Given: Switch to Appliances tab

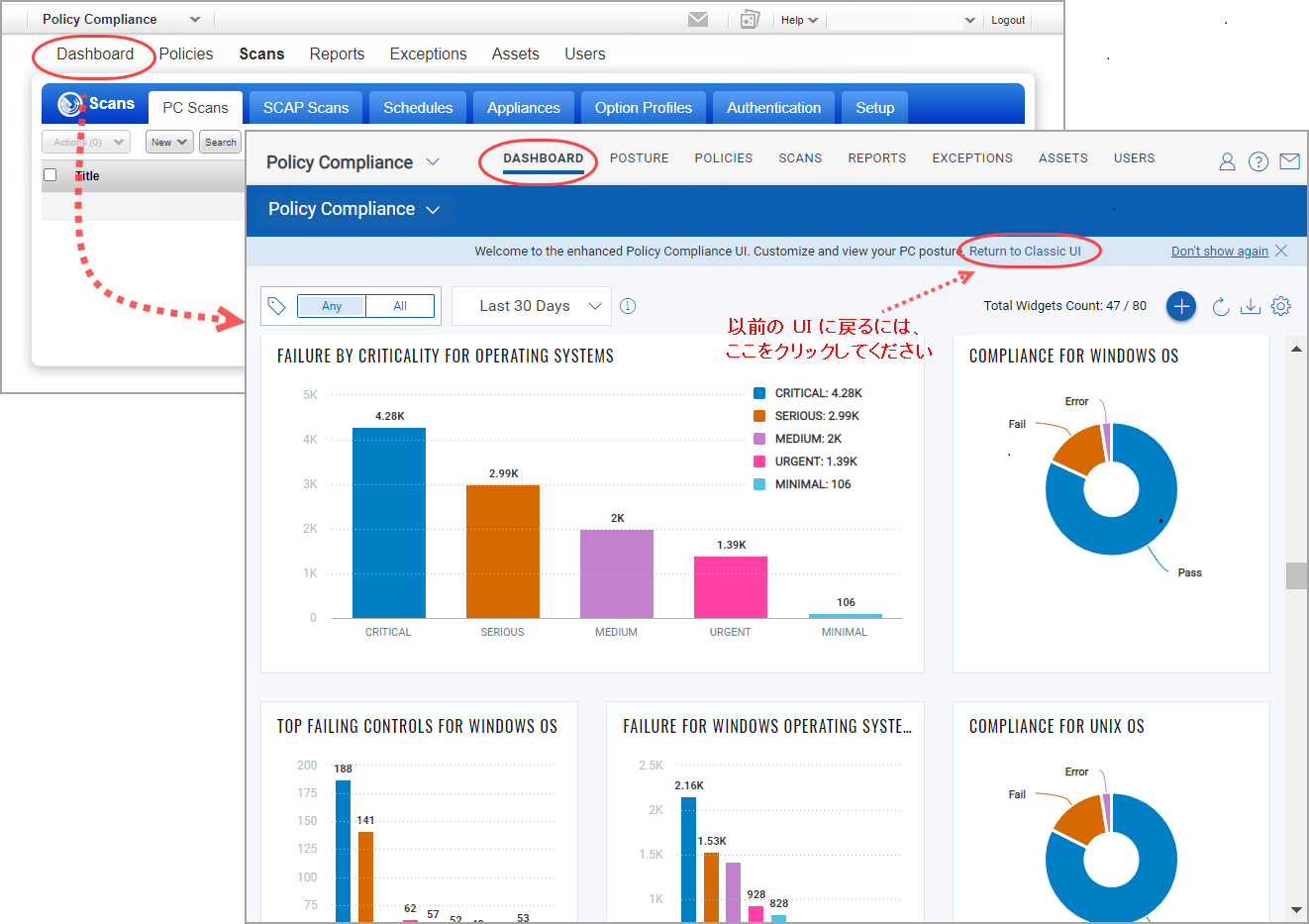Looking at the screenshot, I should pyautogui.click(x=524, y=108).
